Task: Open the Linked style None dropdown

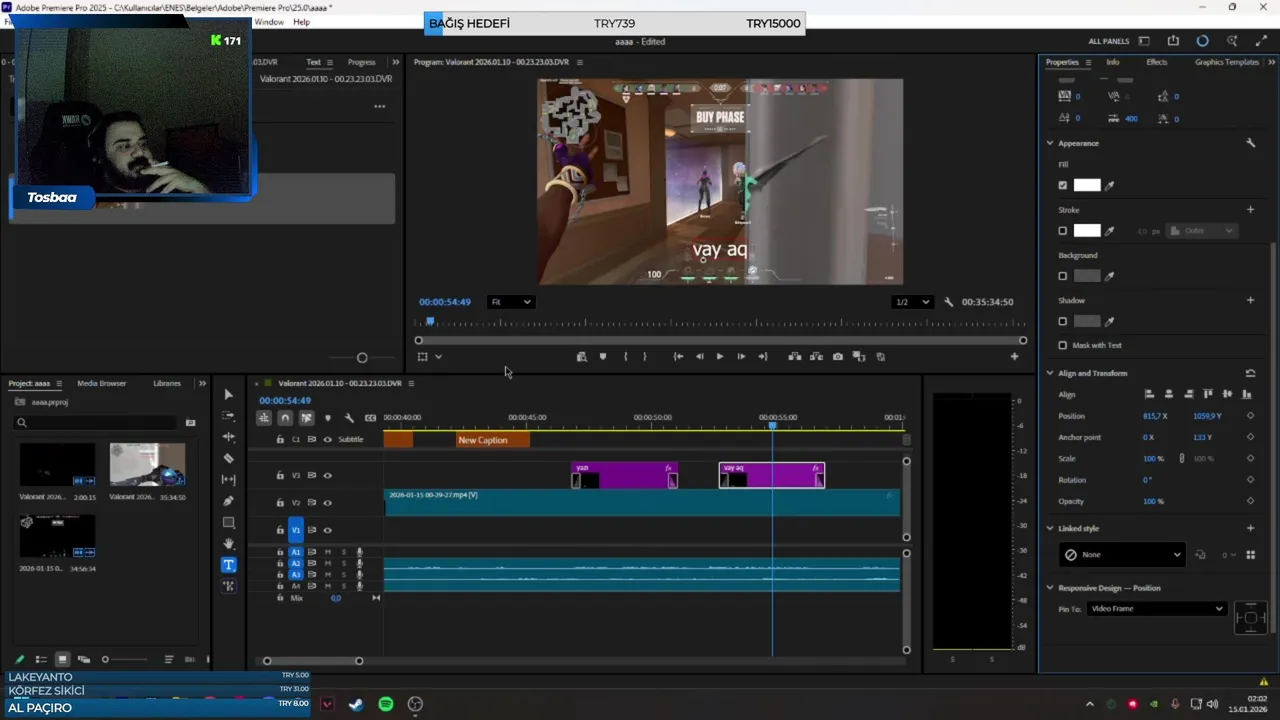Action: [x=1122, y=555]
